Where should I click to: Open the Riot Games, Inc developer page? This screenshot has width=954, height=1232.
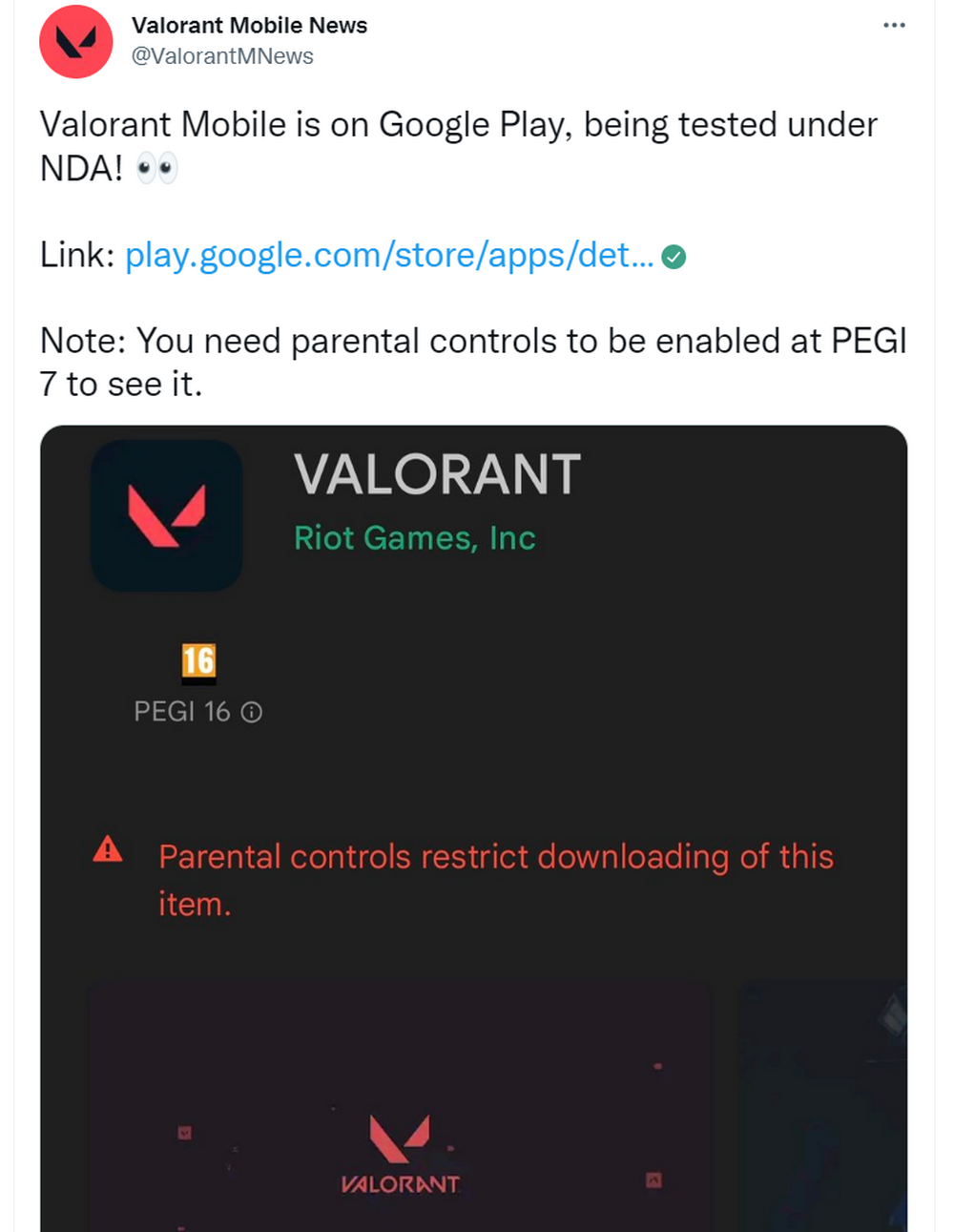pyautogui.click(x=414, y=538)
